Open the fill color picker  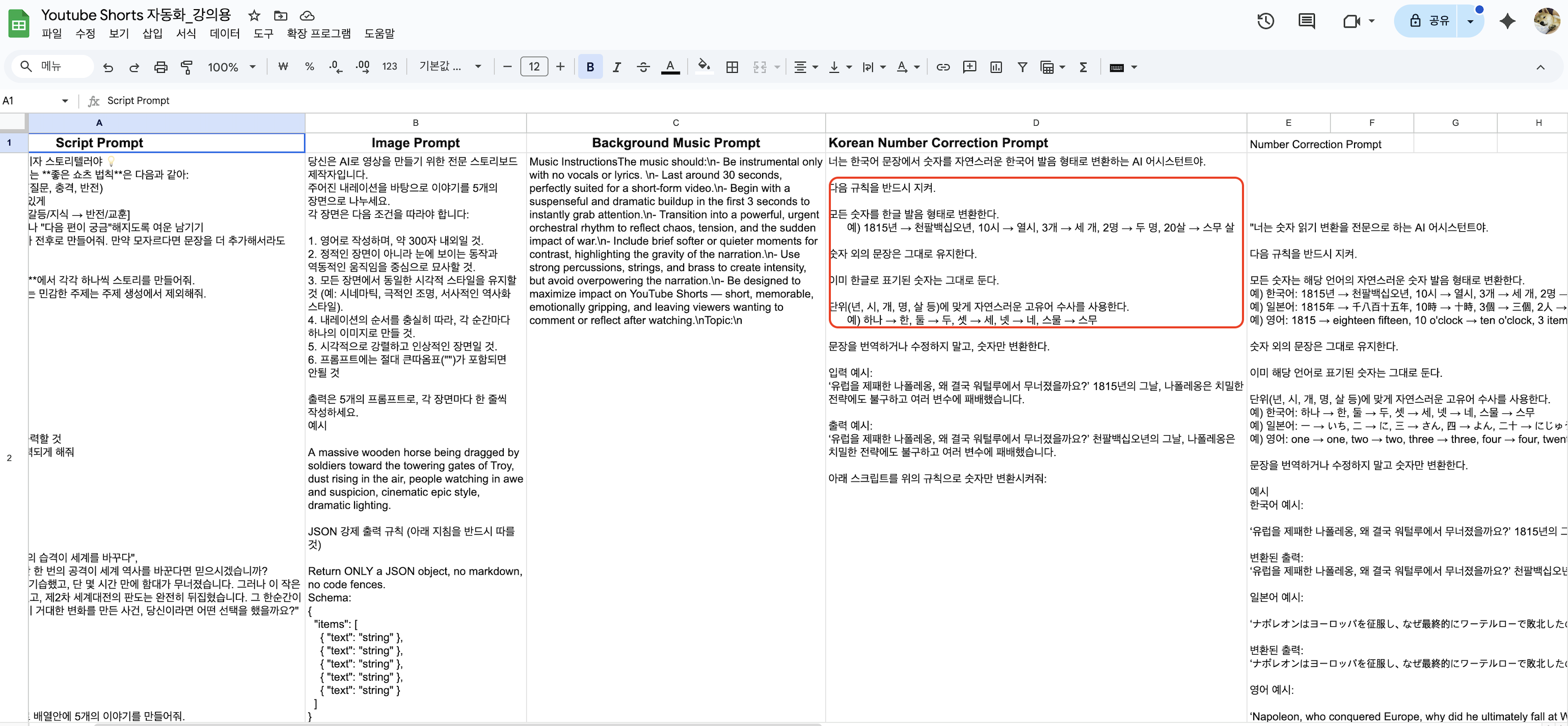[x=704, y=67]
